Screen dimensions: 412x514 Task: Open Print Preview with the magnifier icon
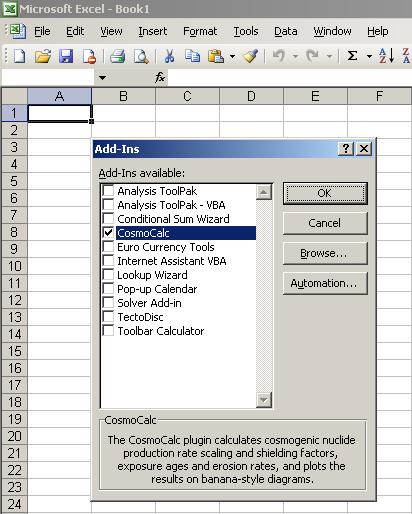(141, 56)
